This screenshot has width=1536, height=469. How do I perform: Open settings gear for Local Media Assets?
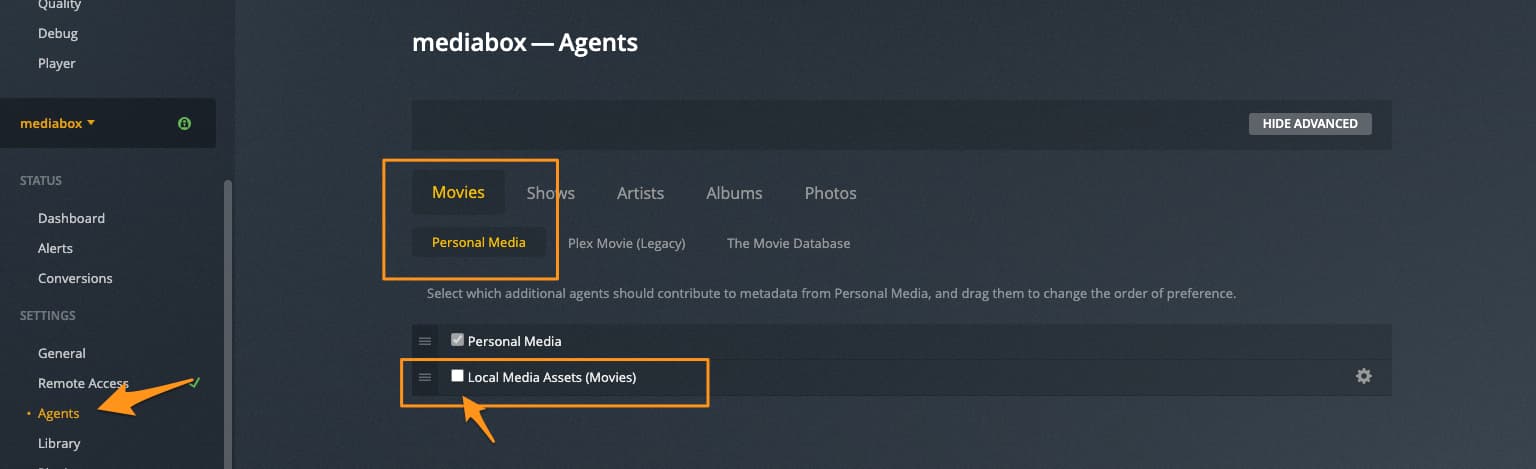pyautogui.click(x=1363, y=377)
